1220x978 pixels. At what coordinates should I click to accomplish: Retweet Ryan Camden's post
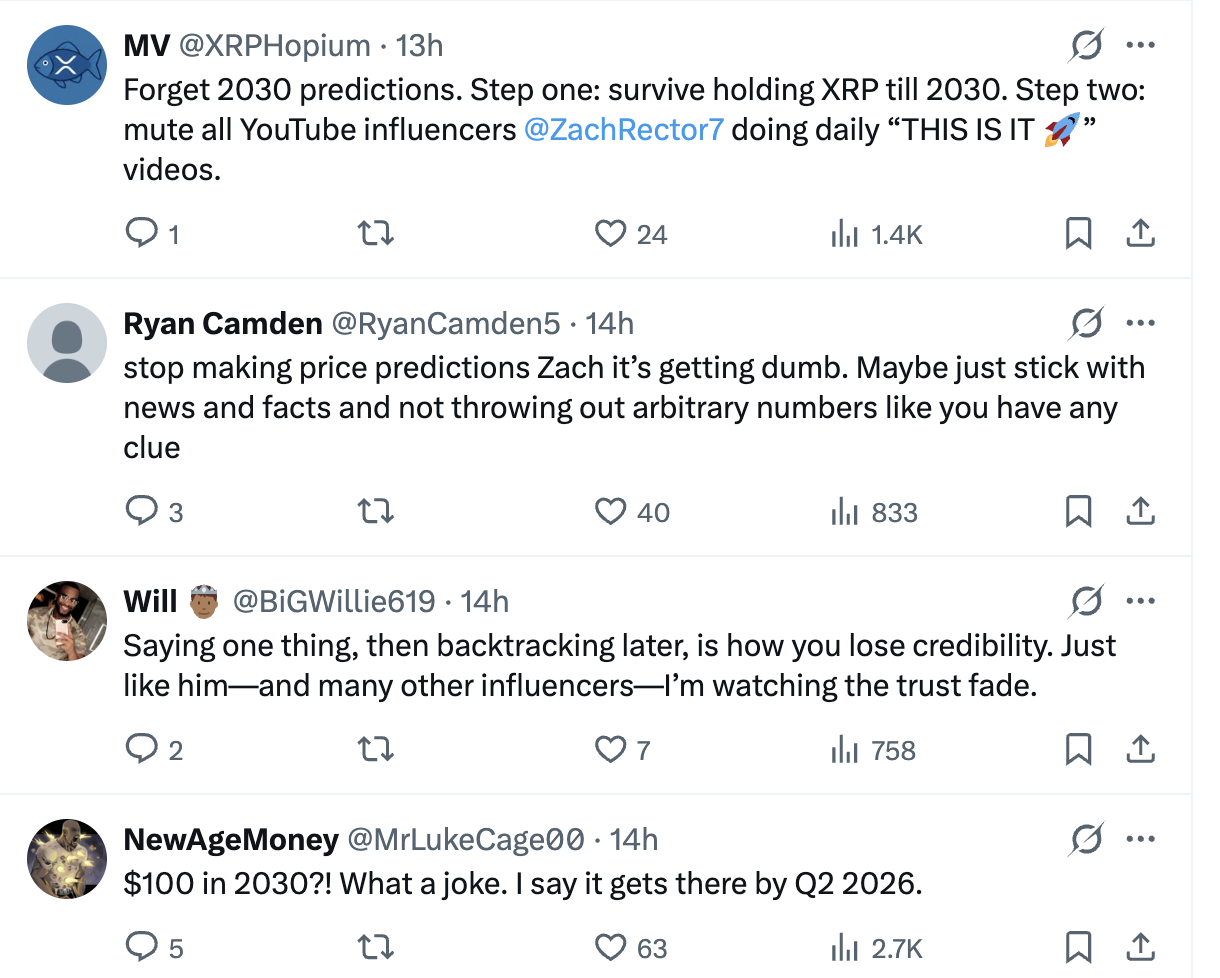[x=375, y=511]
